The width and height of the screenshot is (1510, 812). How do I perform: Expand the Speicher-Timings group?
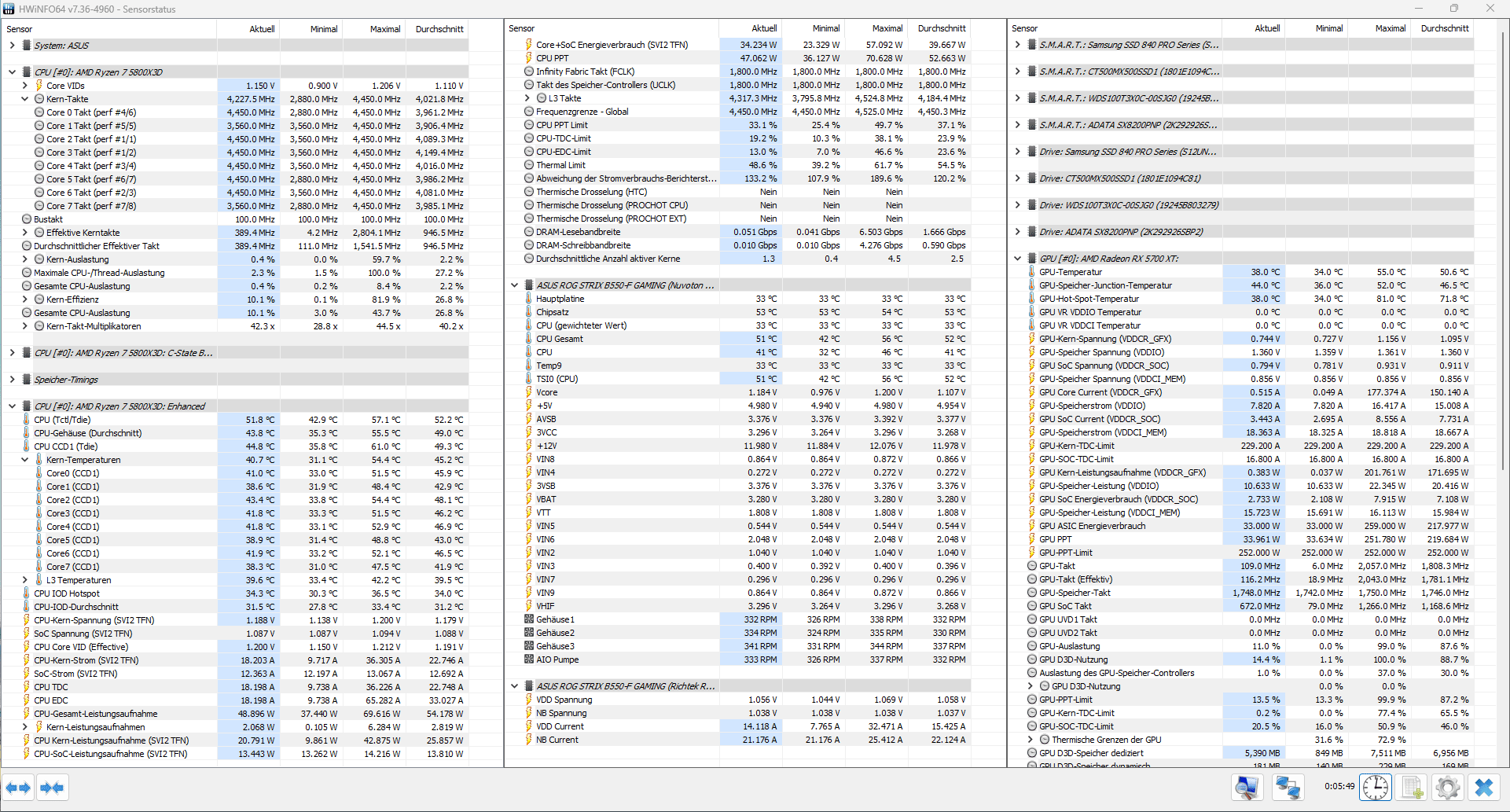pyautogui.click(x=12, y=380)
